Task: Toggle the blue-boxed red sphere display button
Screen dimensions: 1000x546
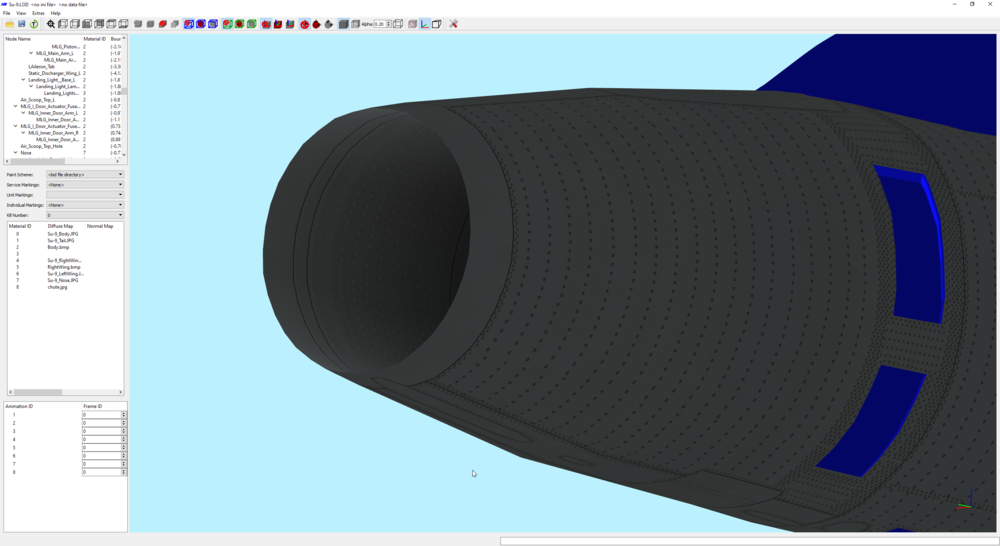Action: point(201,24)
